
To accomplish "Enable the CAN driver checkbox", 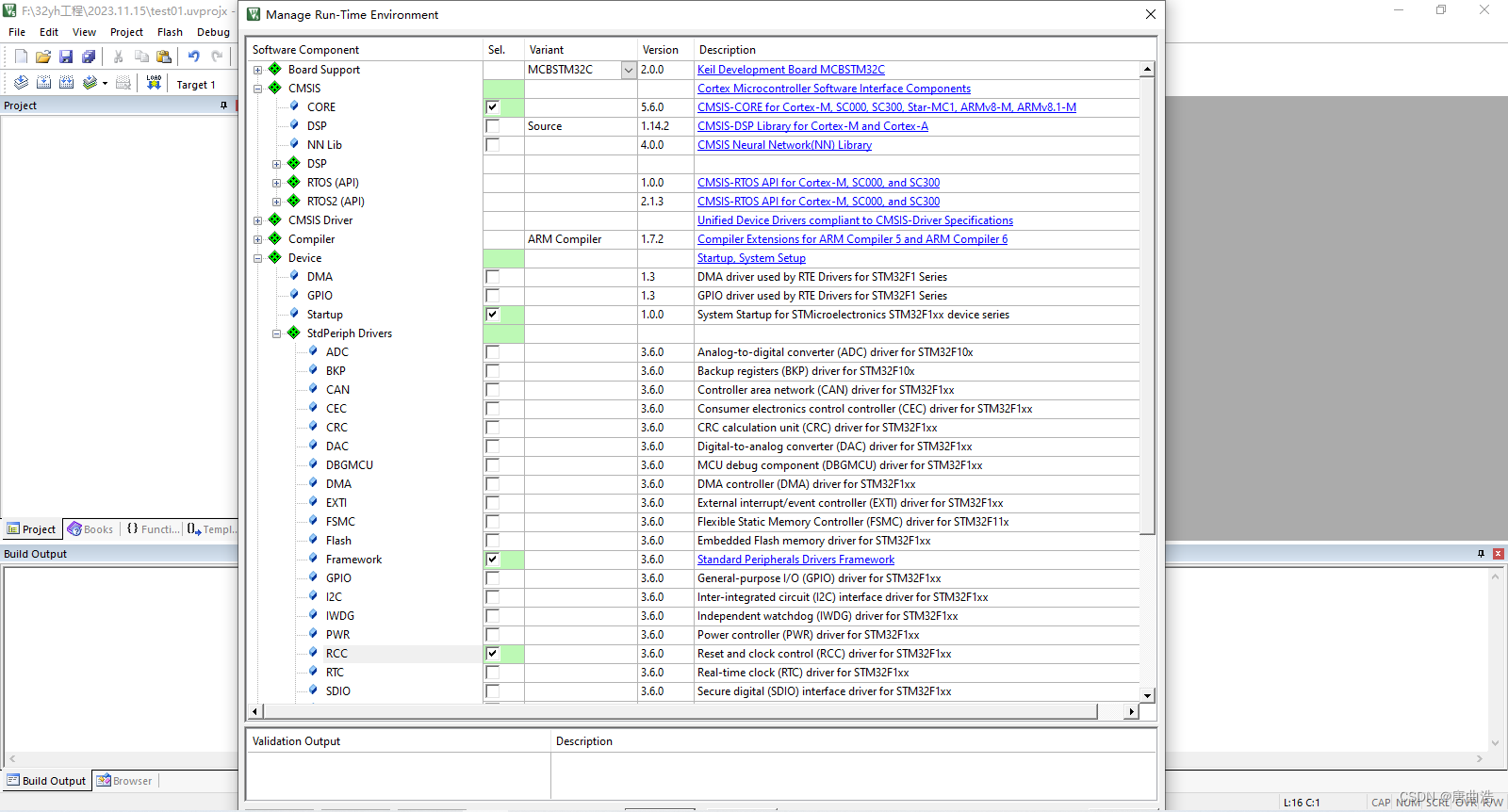I will (x=493, y=390).
